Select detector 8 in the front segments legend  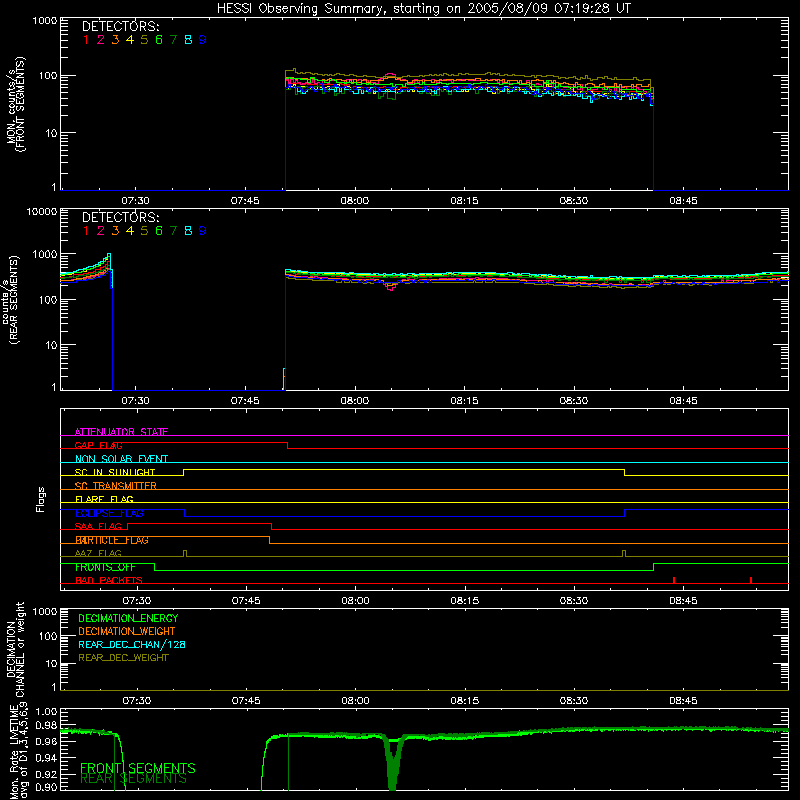click(x=188, y=40)
